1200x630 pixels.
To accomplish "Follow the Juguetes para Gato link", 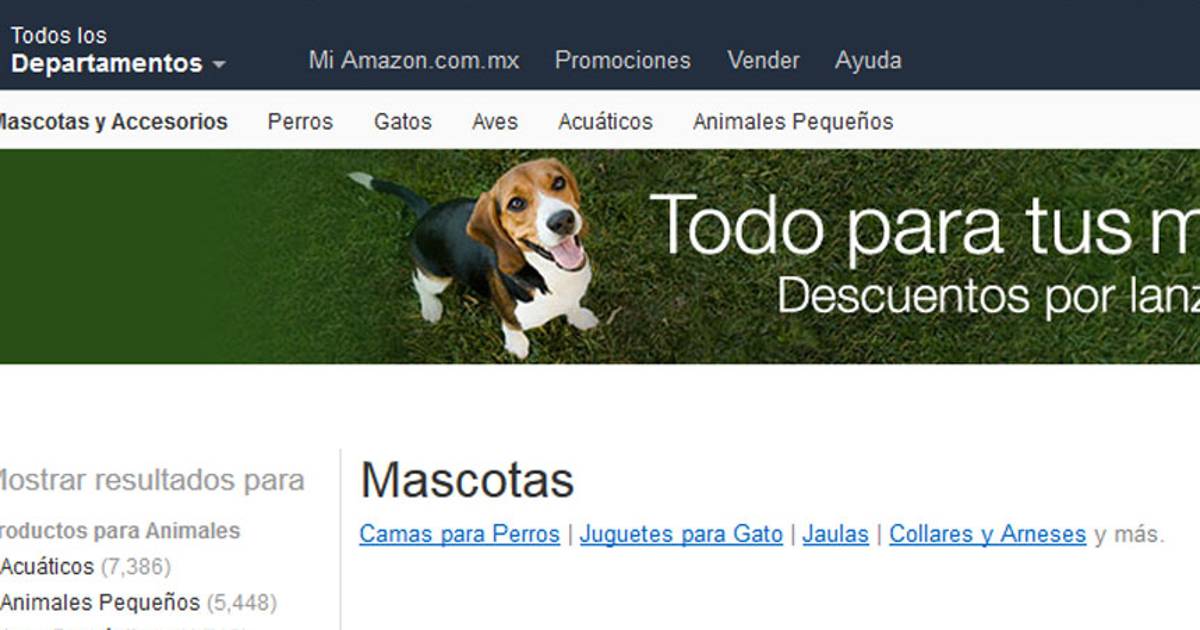I will pos(681,534).
